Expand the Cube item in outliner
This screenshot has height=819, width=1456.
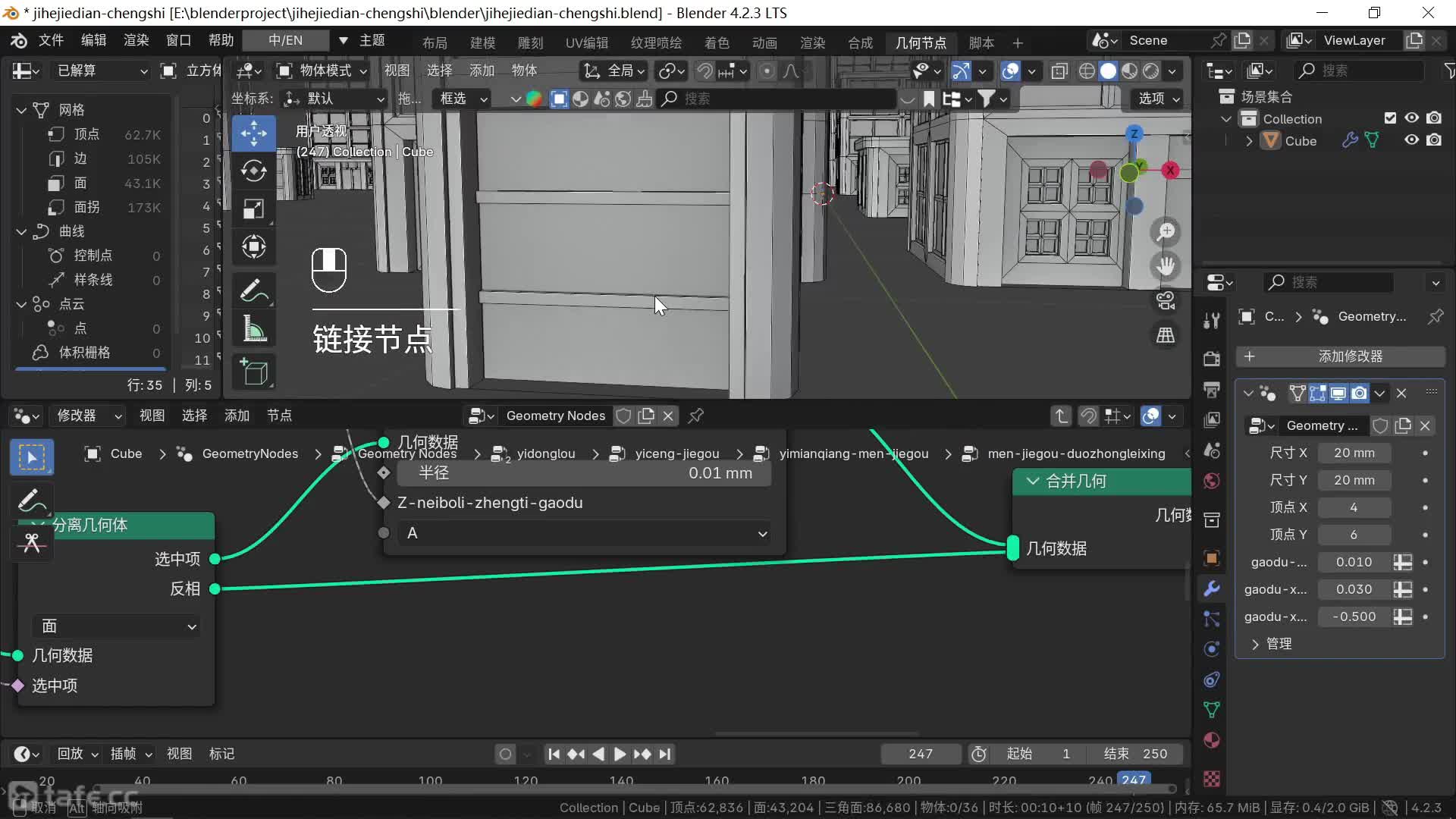tap(1249, 141)
